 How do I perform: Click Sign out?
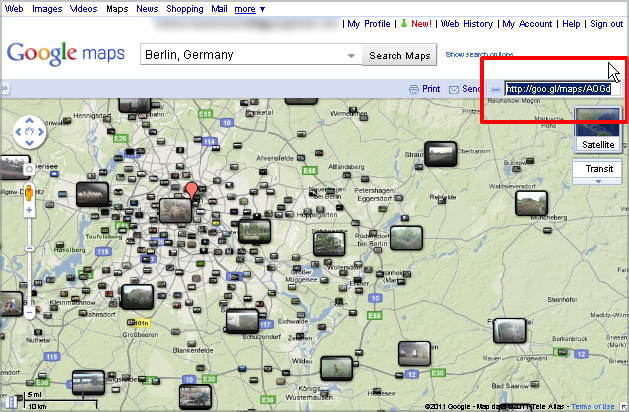pos(606,24)
